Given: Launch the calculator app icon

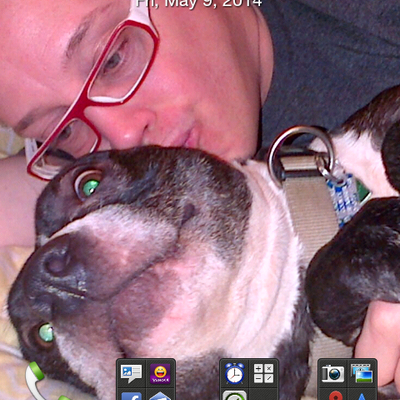Looking at the screenshot, I should (x=264, y=373).
